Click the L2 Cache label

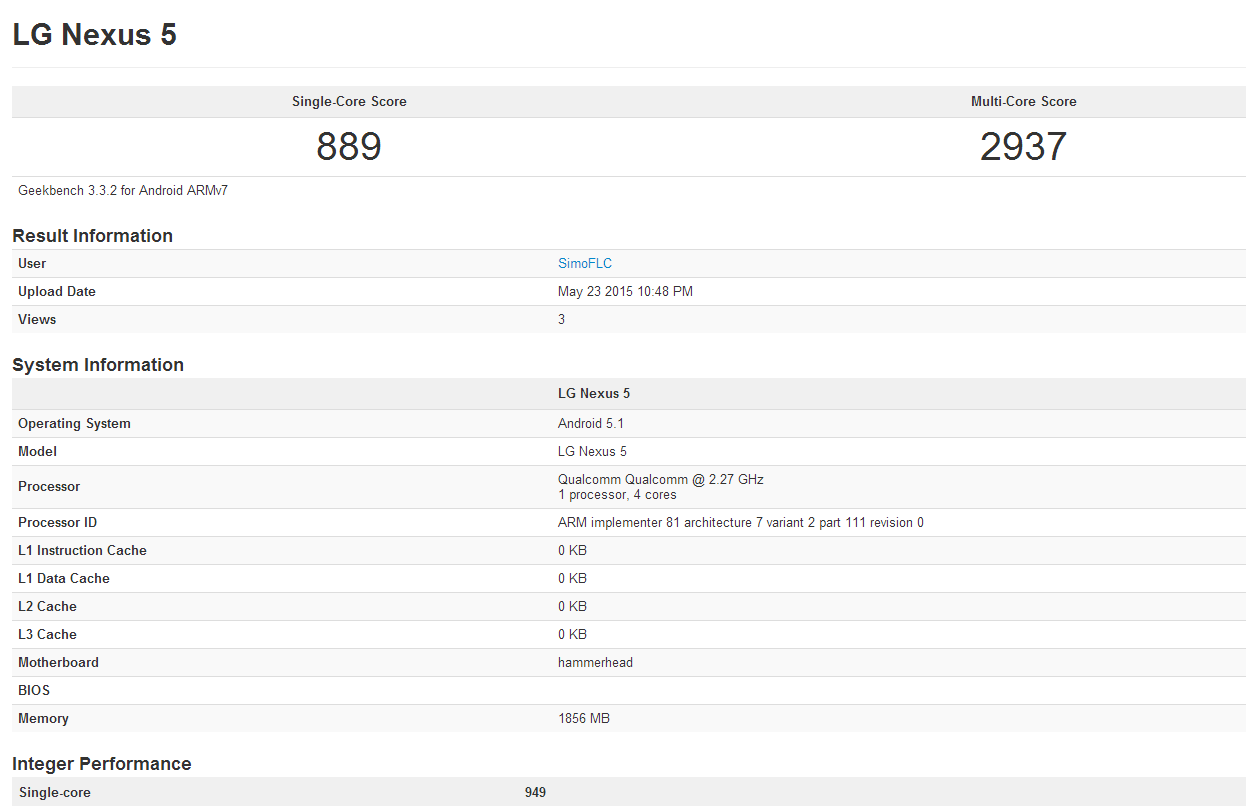click(47, 607)
